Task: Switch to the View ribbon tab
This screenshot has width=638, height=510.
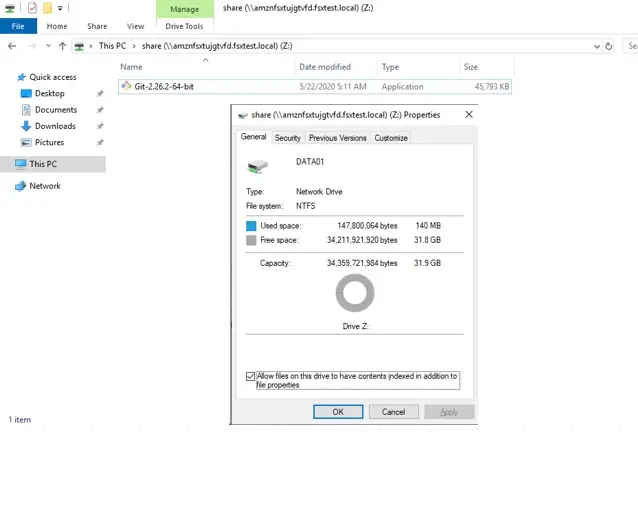Action: [135, 26]
